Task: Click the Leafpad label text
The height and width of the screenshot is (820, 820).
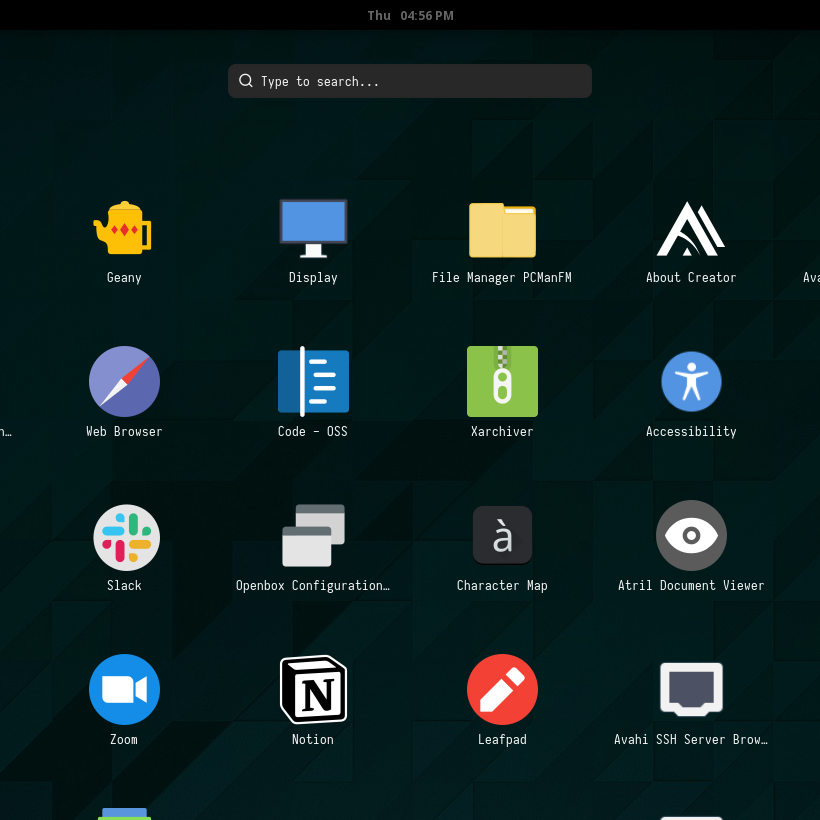Action: pos(502,739)
